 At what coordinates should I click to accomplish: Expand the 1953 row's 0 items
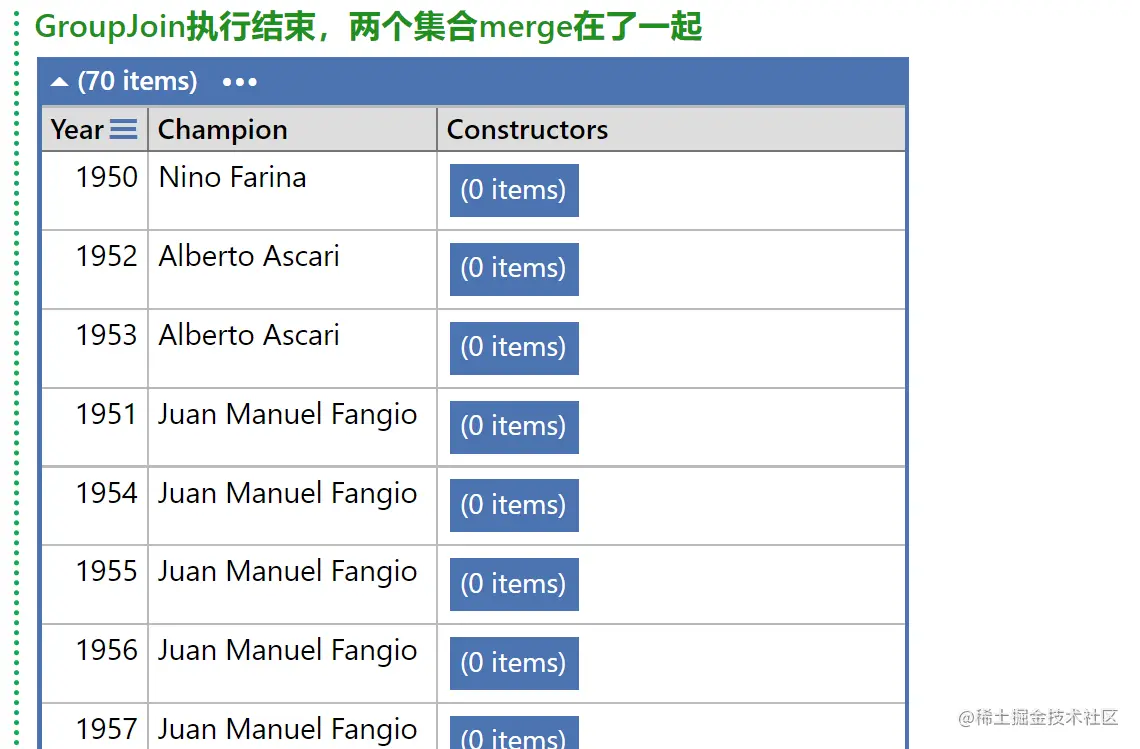[514, 348]
